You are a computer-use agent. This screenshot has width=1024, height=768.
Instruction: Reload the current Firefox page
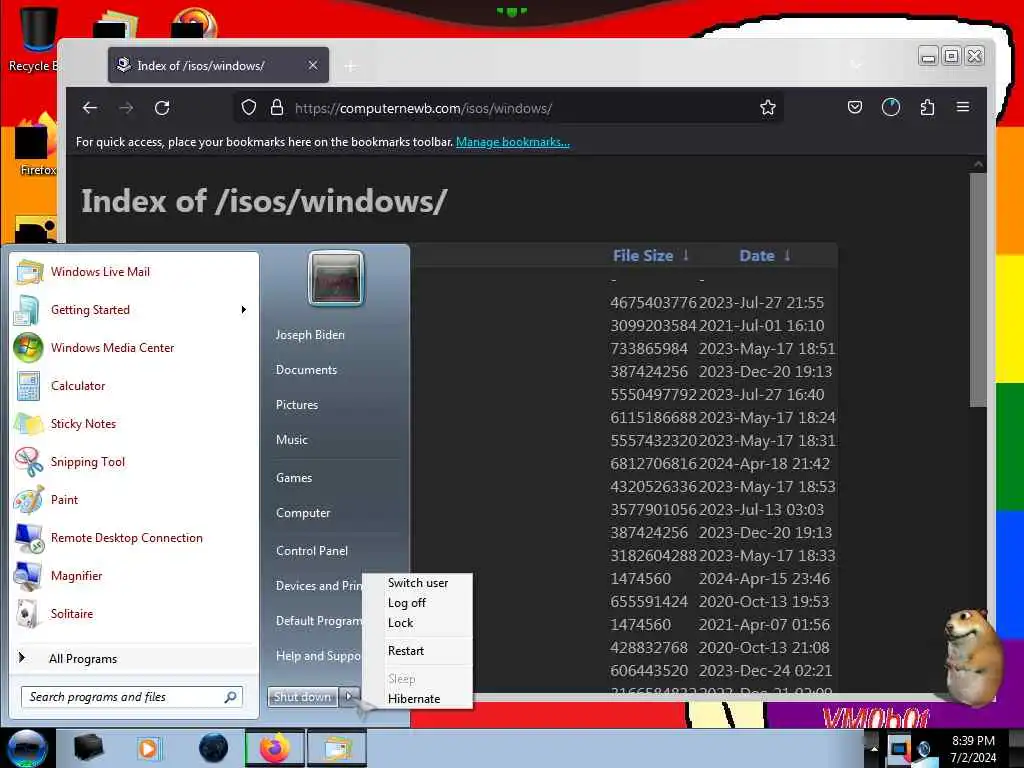(162, 108)
